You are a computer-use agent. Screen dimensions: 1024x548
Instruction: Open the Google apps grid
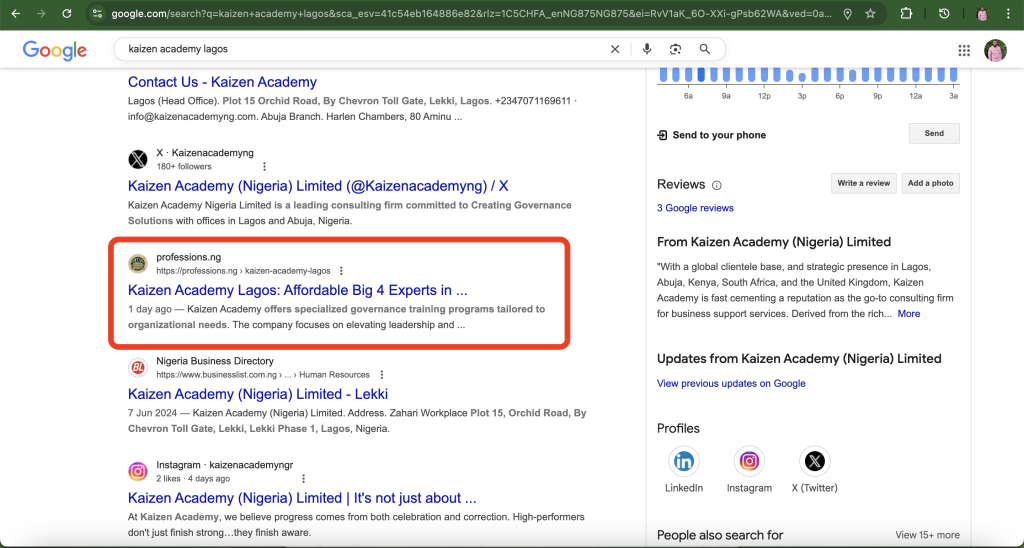pos(964,50)
